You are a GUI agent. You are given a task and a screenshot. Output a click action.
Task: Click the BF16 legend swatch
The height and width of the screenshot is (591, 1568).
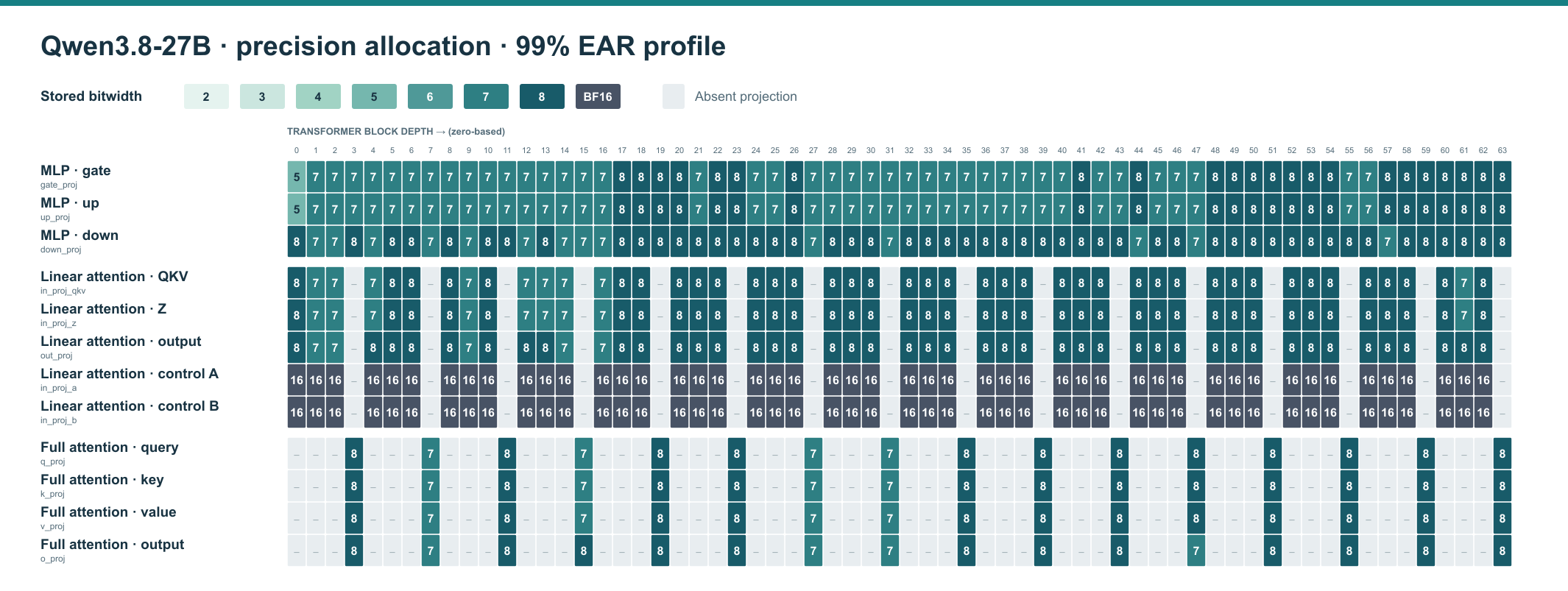(598, 96)
